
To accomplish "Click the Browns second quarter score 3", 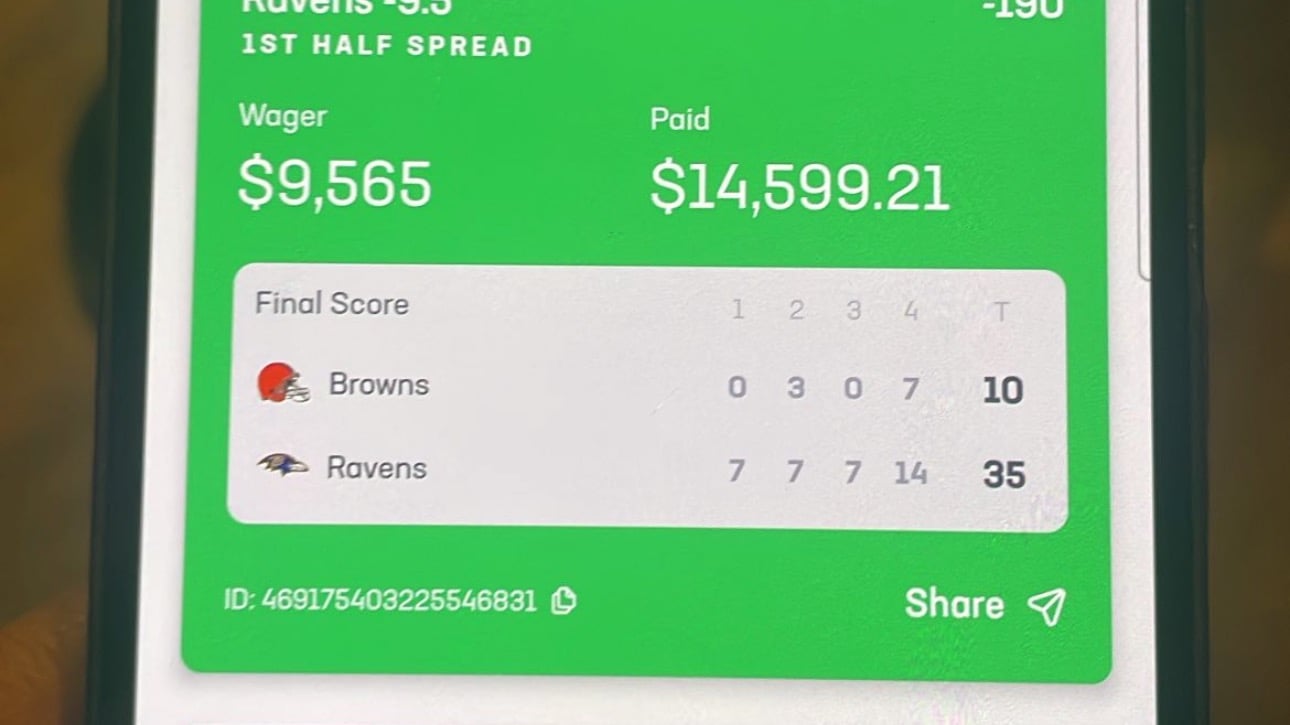I will click(x=796, y=388).
